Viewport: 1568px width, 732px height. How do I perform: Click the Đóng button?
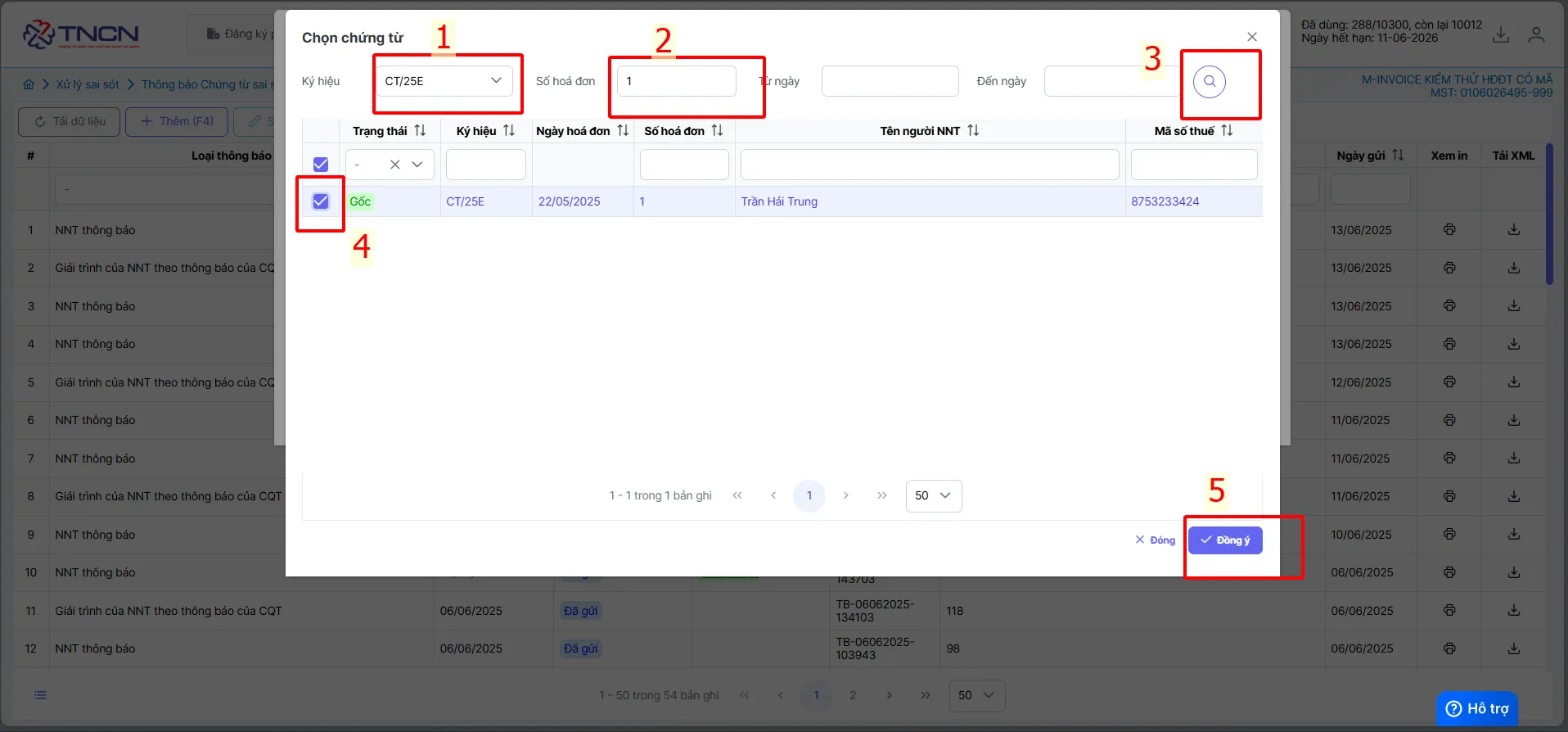point(1155,540)
